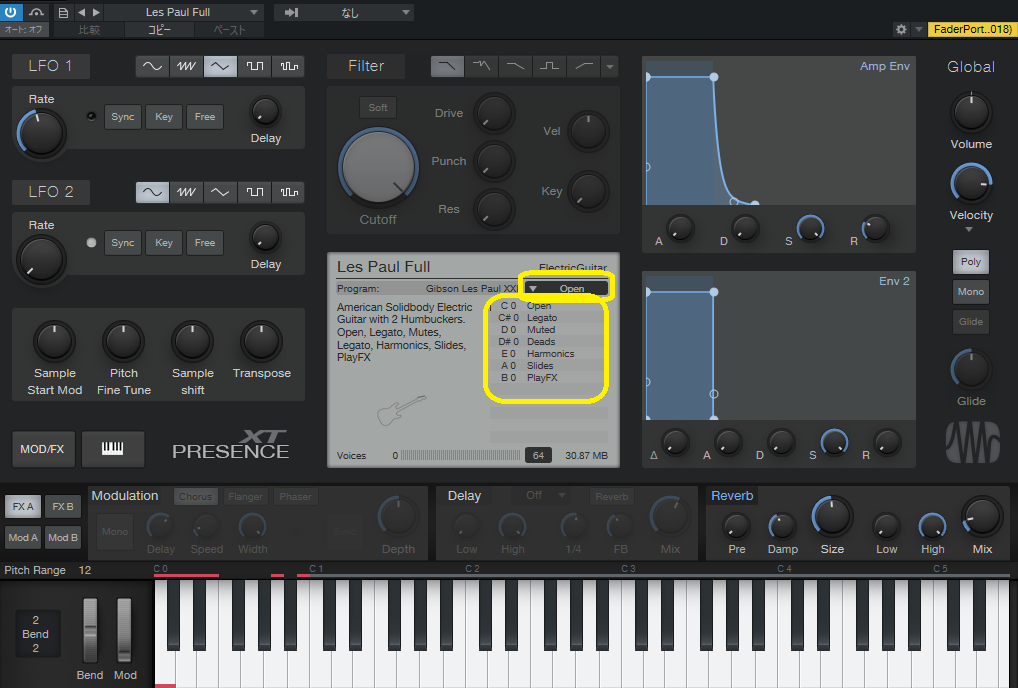Select LFO 2 triangle waveform icon
This screenshot has width=1018, height=688.
point(220,192)
